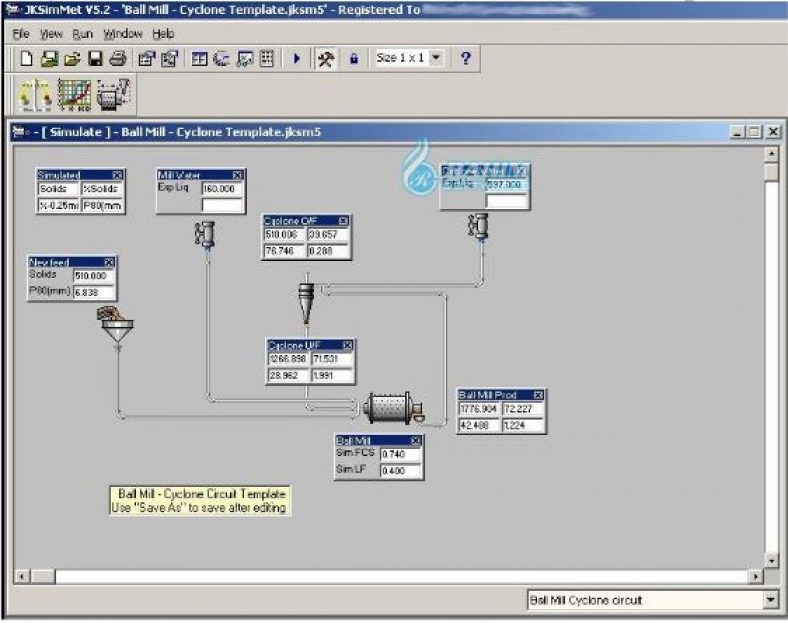The image size is (788, 623).
Task: Click Cyclone O/F value 0.288
Action: [328, 251]
